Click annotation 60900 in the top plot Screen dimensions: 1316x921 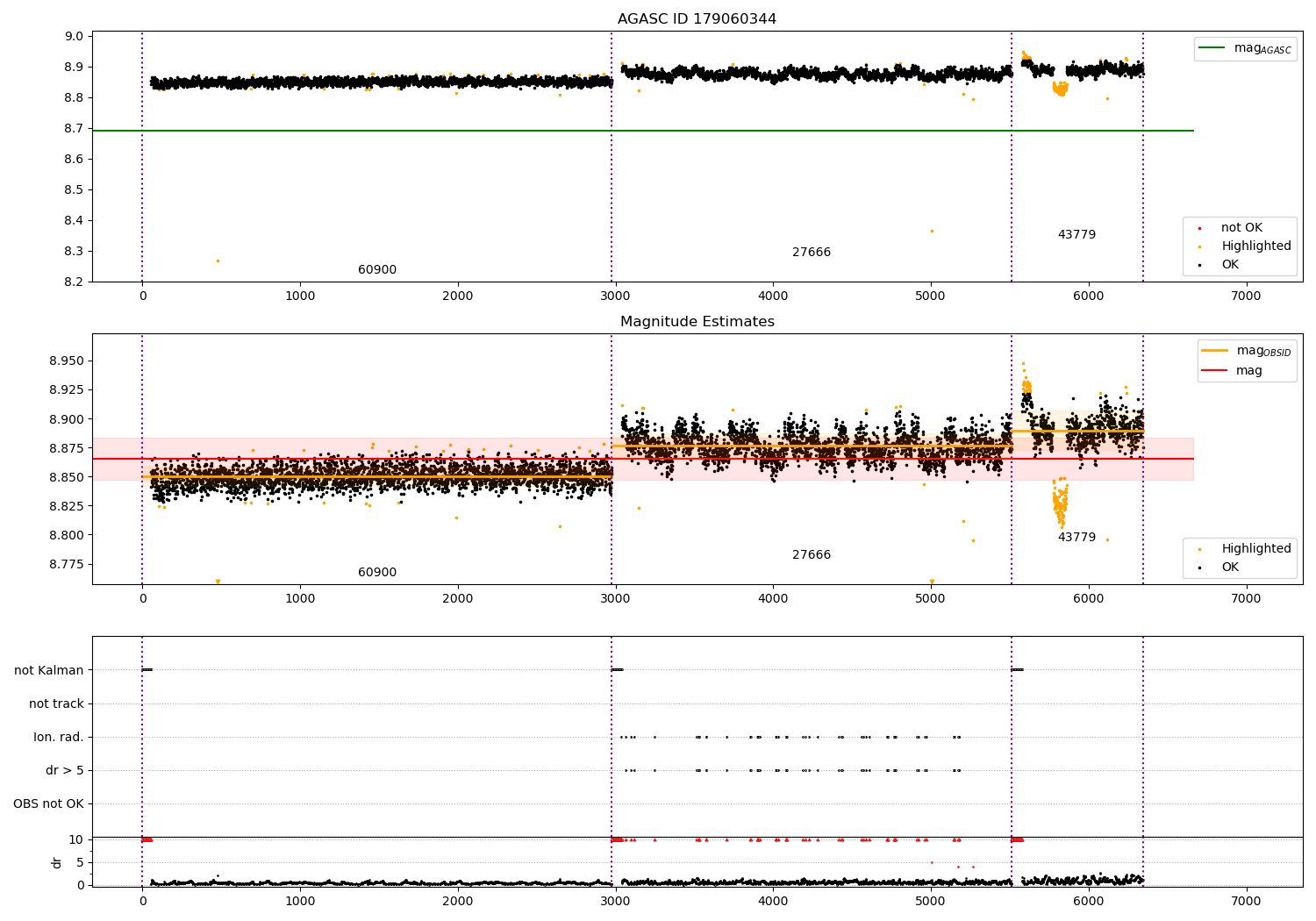(377, 270)
